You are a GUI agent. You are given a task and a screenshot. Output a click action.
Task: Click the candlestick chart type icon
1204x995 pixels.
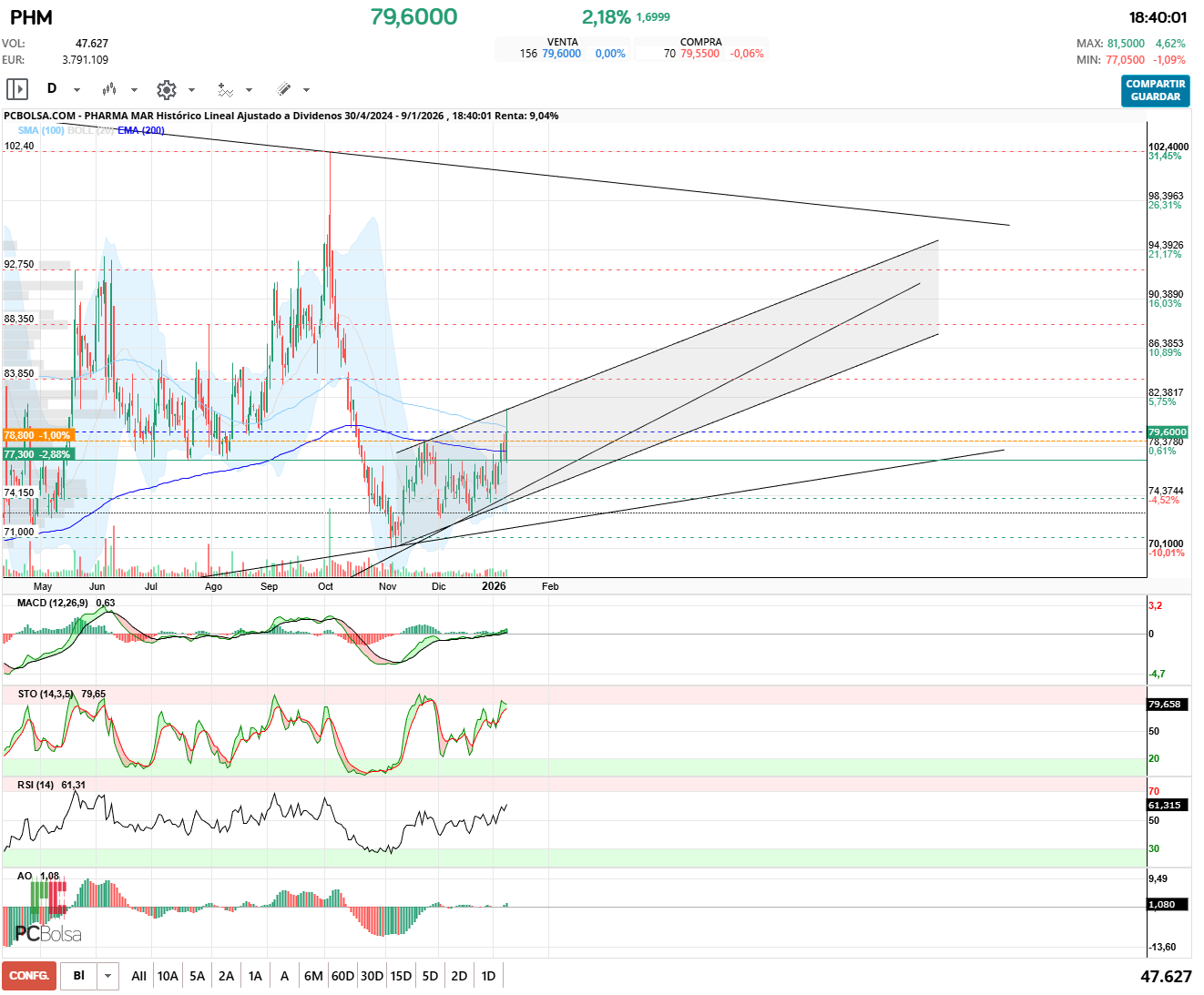[109, 89]
